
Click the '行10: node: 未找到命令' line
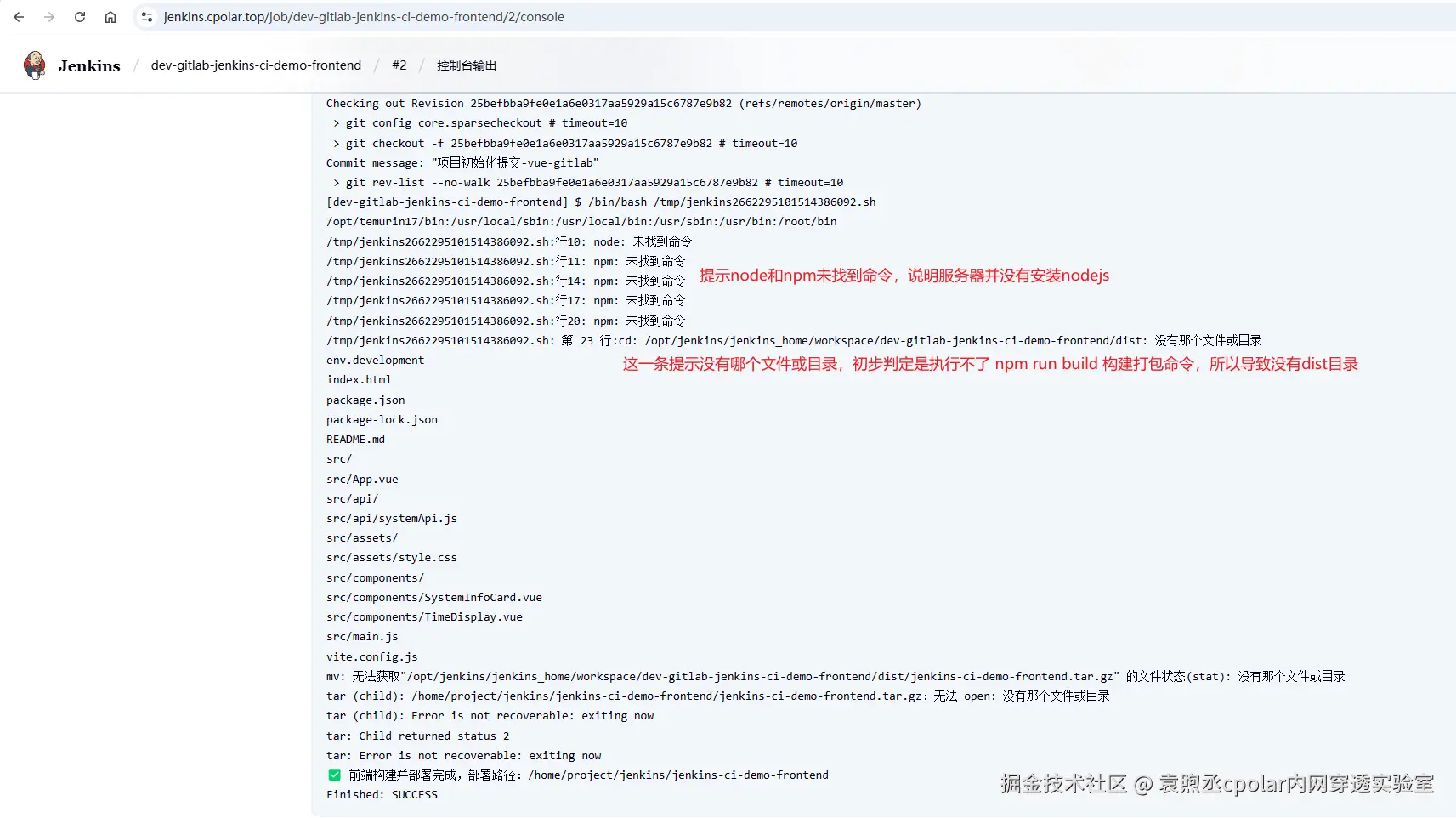[509, 242]
